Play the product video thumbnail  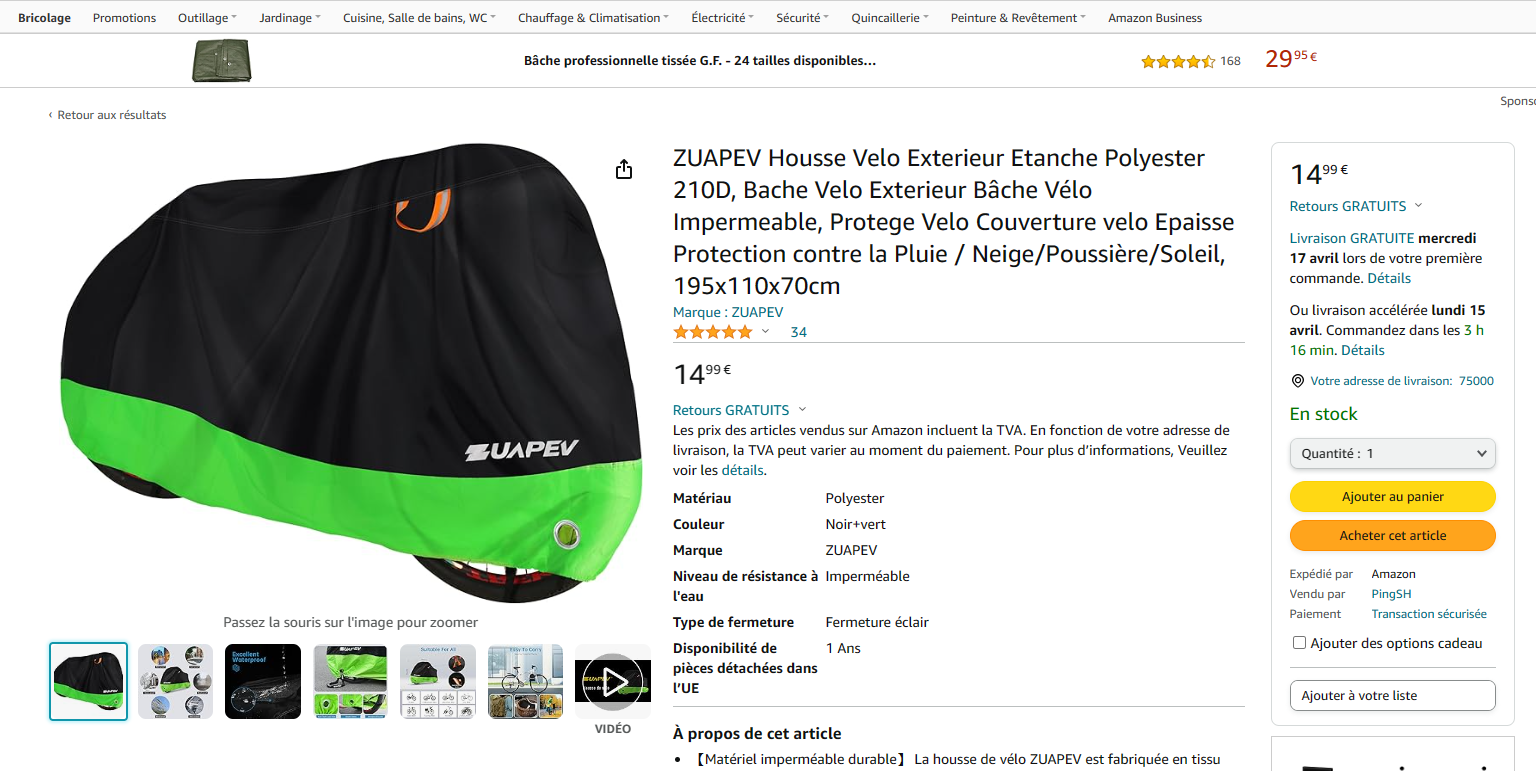tap(613, 682)
